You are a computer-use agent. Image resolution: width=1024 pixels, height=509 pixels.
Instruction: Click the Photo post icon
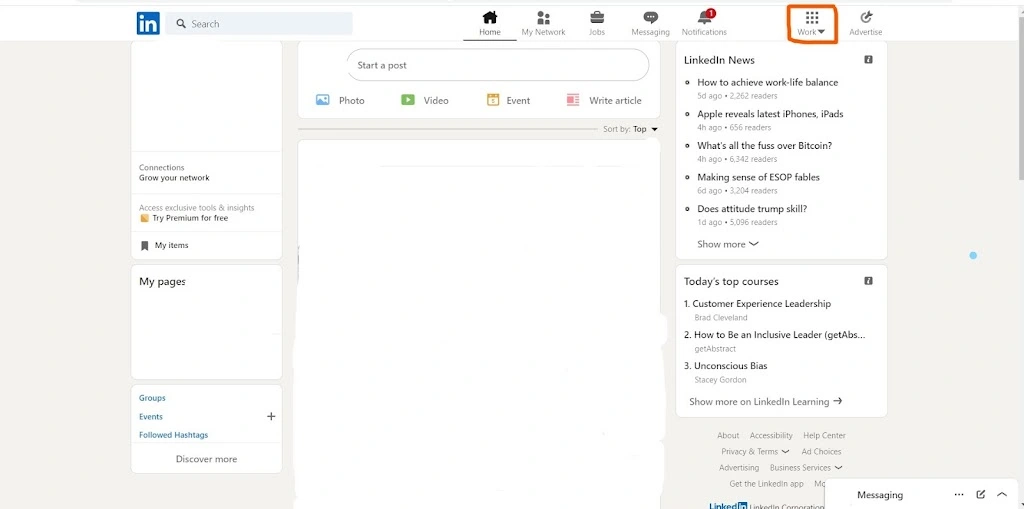pos(323,100)
